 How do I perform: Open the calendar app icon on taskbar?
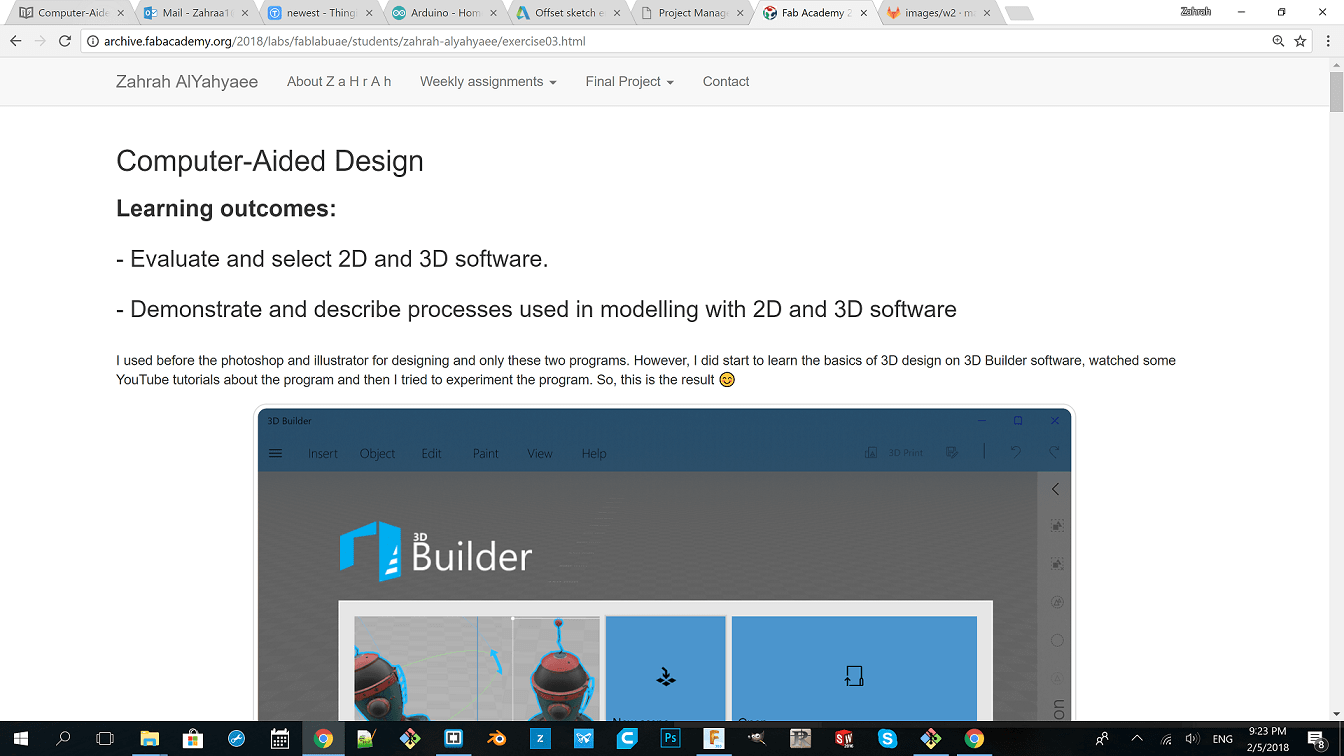(280, 739)
